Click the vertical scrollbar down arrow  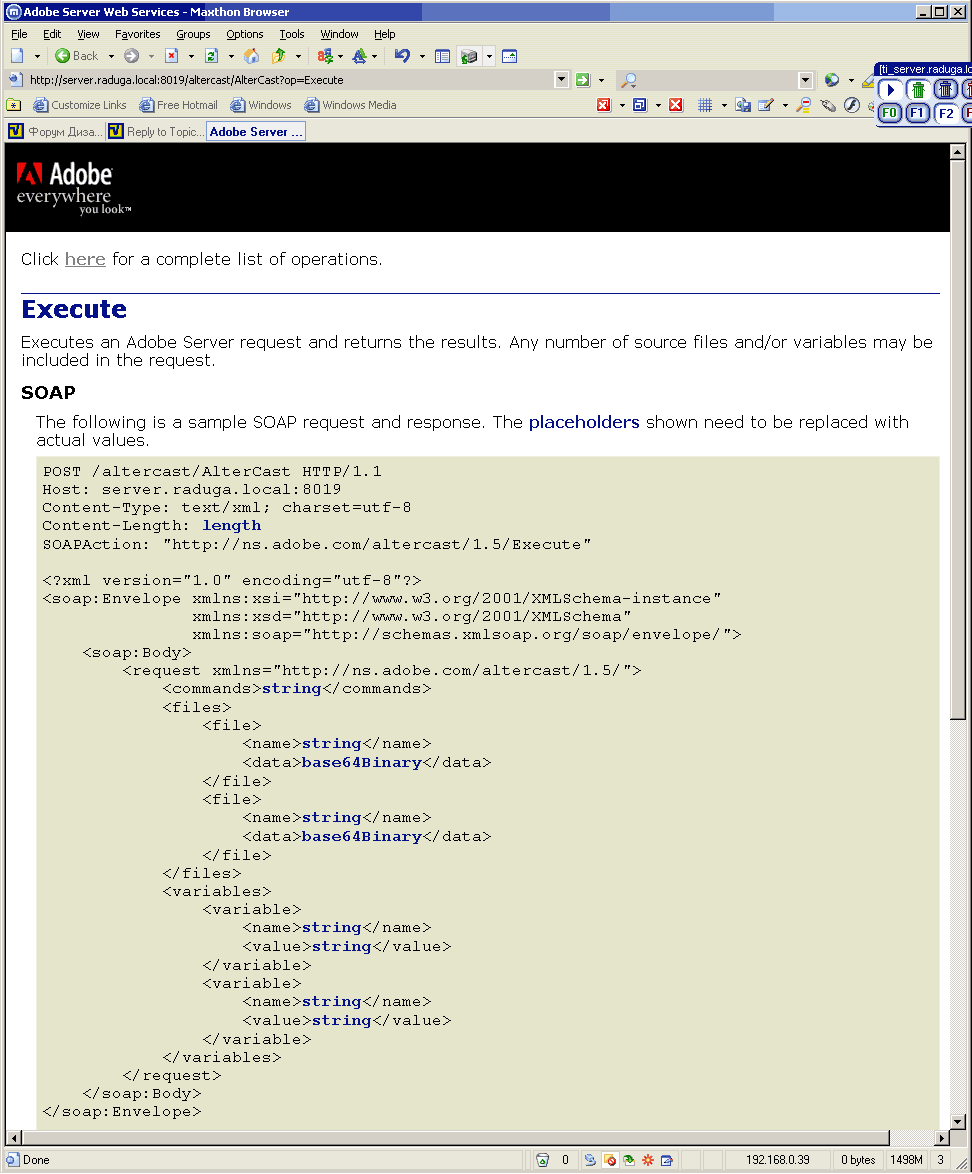(958, 1122)
